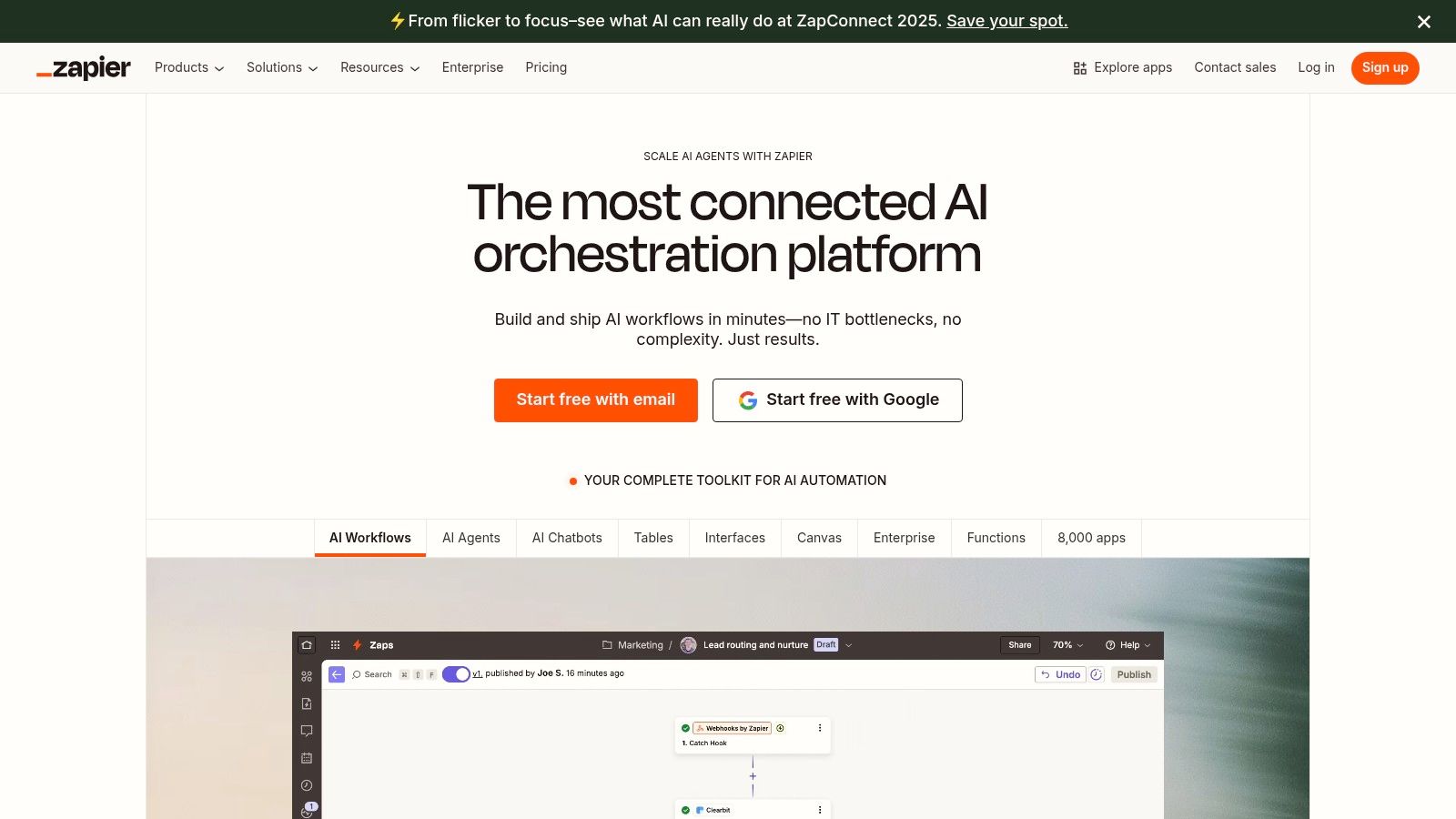The height and width of the screenshot is (819, 1456).
Task: Switch to the Functions tab
Action: [996, 539]
